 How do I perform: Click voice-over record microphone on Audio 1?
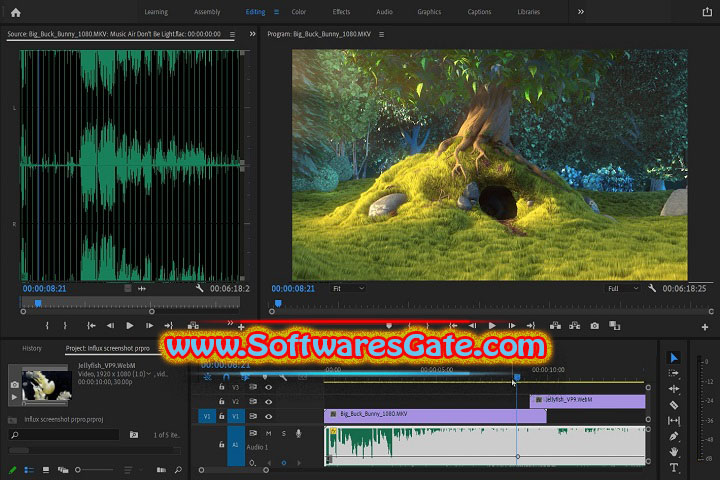pyautogui.click(x=298, y=433)
